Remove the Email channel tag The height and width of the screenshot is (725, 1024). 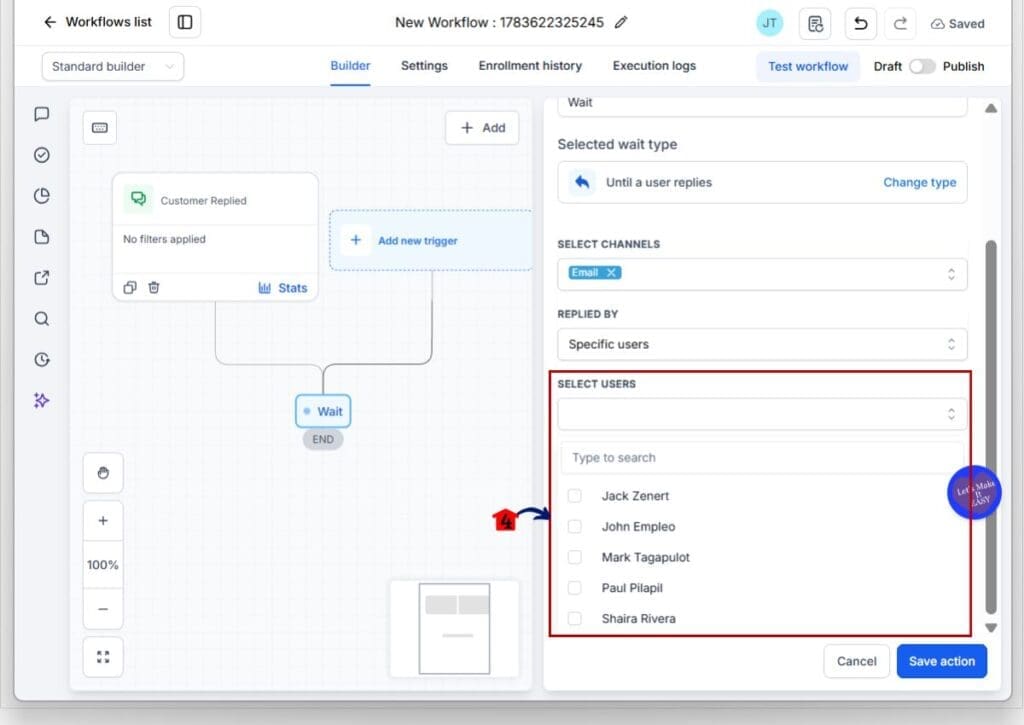click(611, 273)
